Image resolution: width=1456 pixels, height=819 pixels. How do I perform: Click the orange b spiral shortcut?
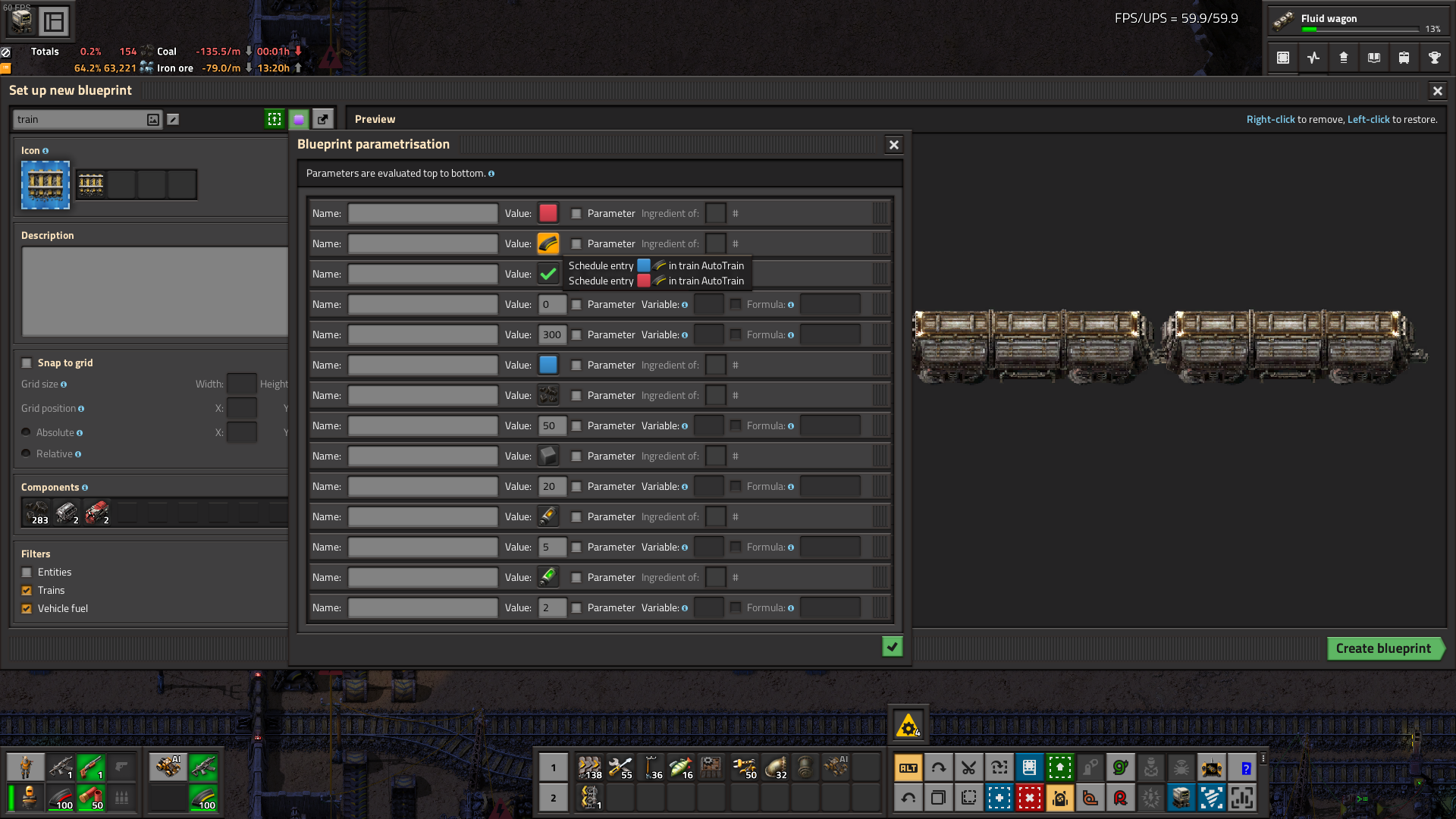click(1090, 798)
